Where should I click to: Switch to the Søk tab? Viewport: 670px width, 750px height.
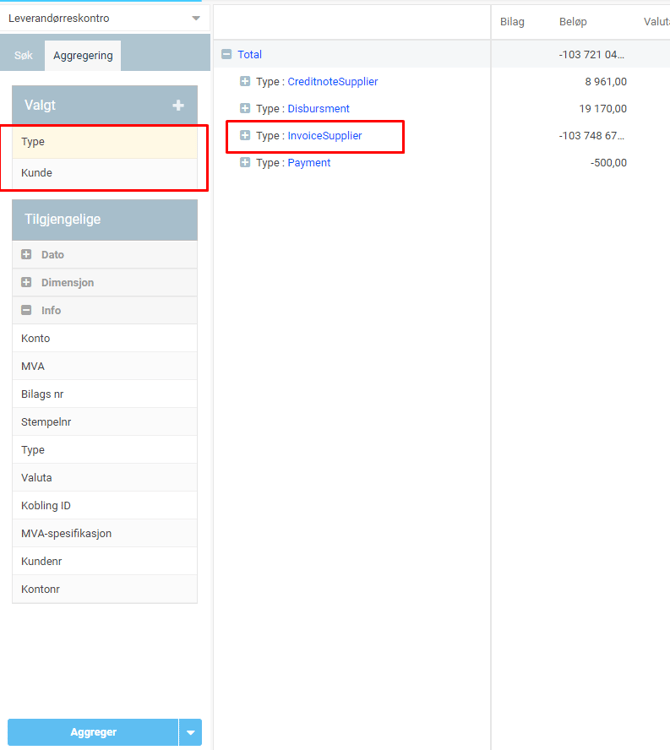23,57
